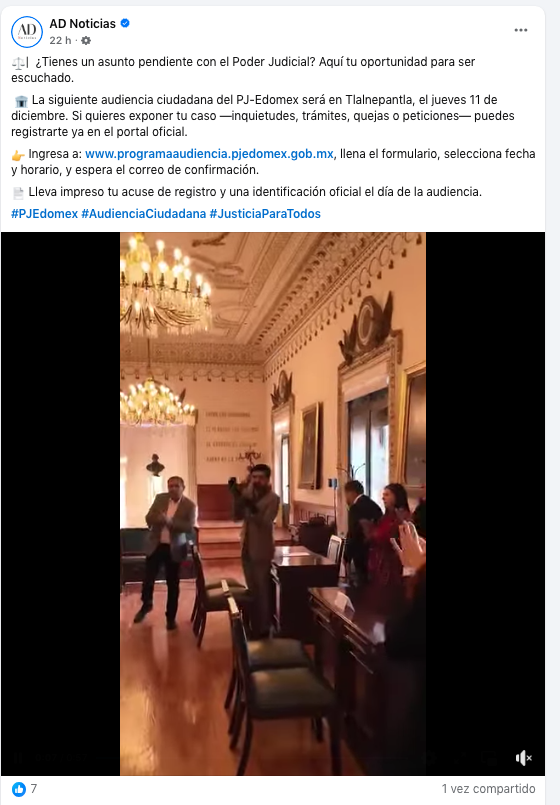This screenshot has height=805, width=560.
Task: Click the blue like reaction icon
Action: [19, 789]
